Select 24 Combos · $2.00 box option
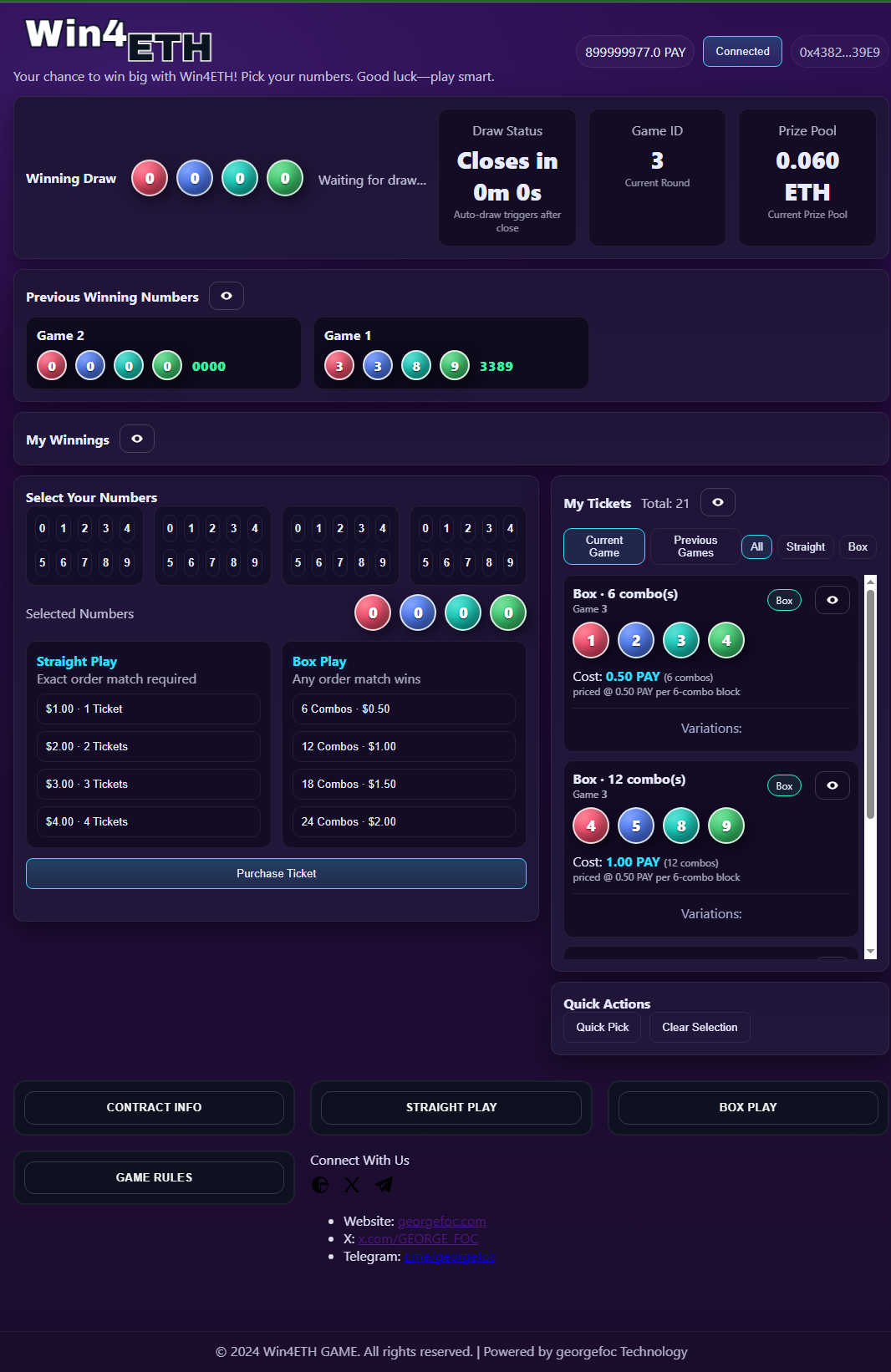 tap(404, 821)
